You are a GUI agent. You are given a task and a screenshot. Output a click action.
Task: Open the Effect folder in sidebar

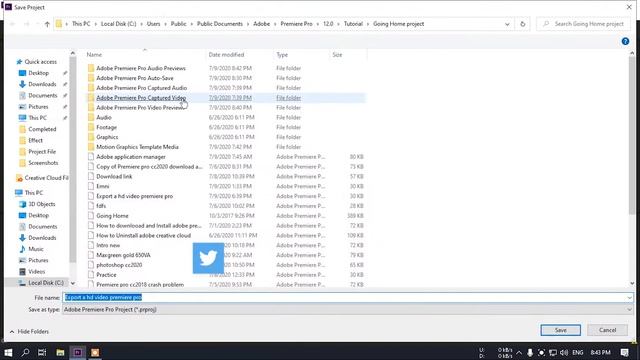35,140
